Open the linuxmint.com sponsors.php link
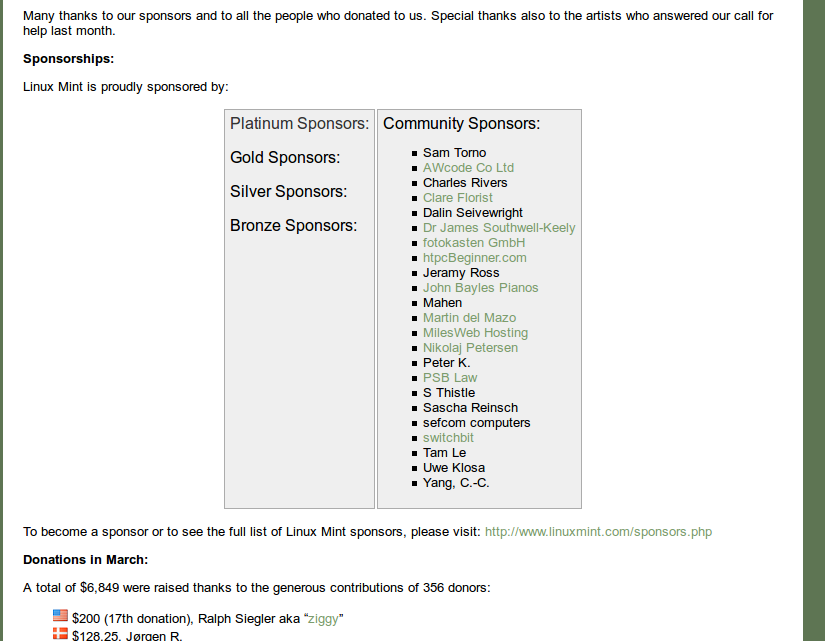 598,532
